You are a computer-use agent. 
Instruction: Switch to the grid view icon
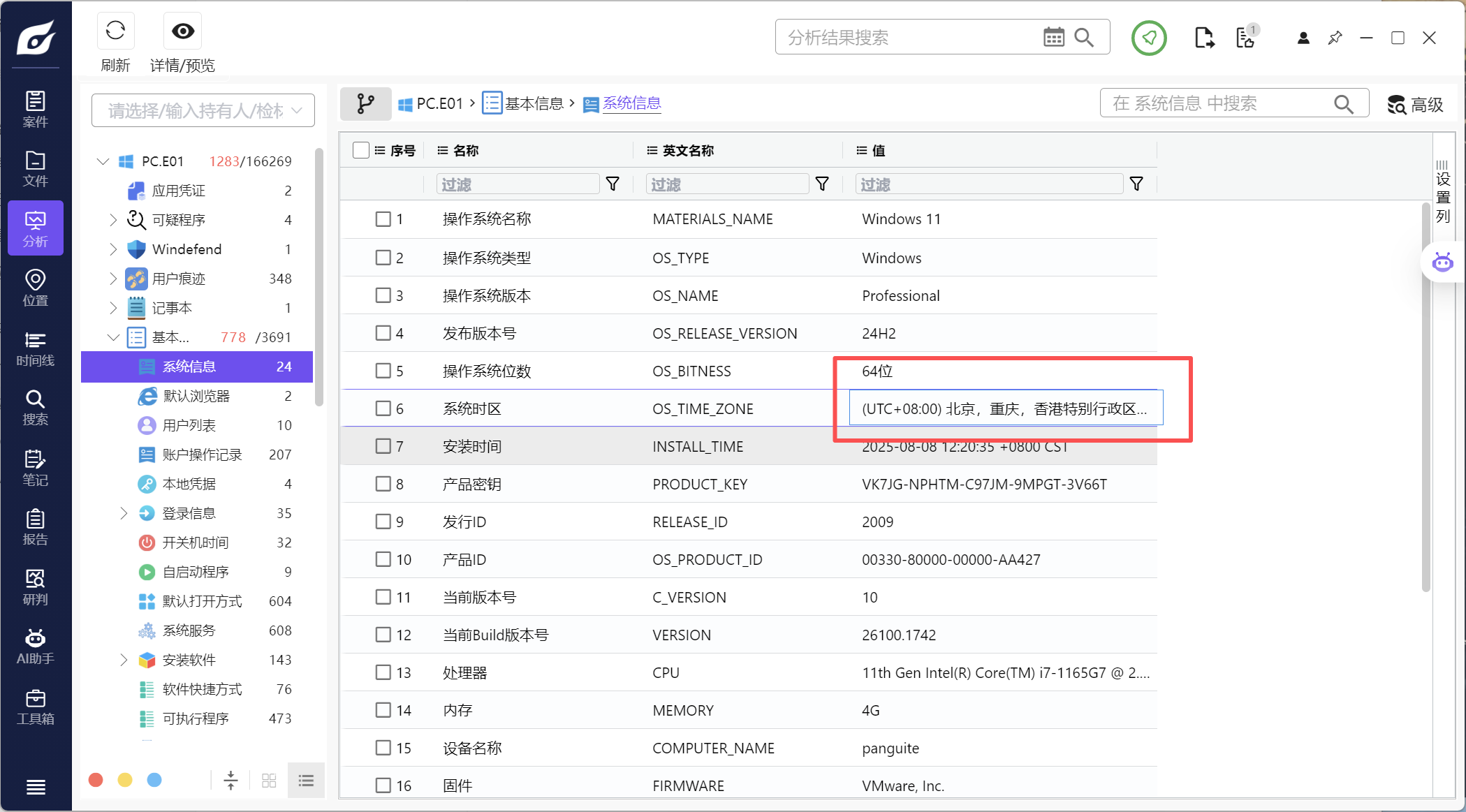(x=269, y=780)
